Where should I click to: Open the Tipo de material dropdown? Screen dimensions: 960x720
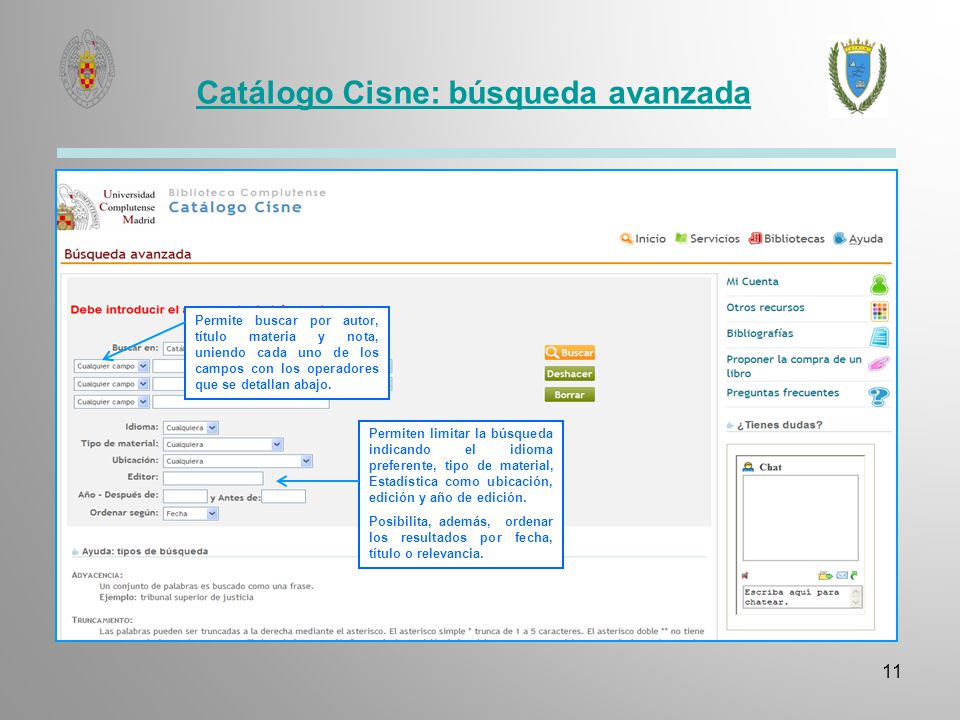coord(223,444)
